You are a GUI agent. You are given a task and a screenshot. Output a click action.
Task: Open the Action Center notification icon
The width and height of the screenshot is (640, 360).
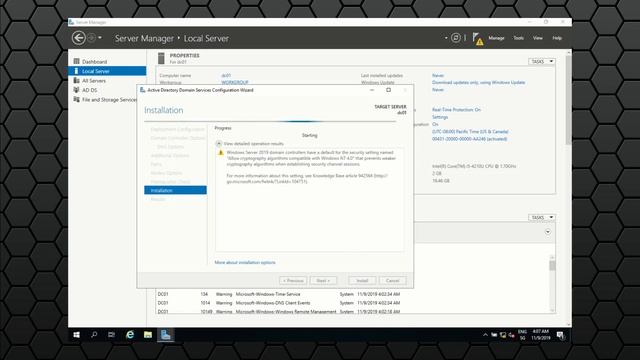click(560, 335)
